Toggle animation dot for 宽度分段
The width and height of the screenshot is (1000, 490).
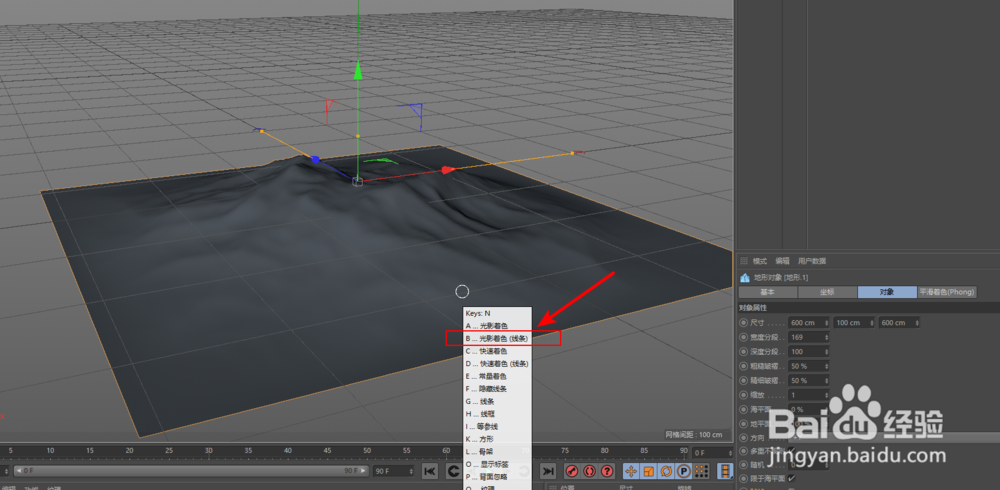(x=743, y=337)
